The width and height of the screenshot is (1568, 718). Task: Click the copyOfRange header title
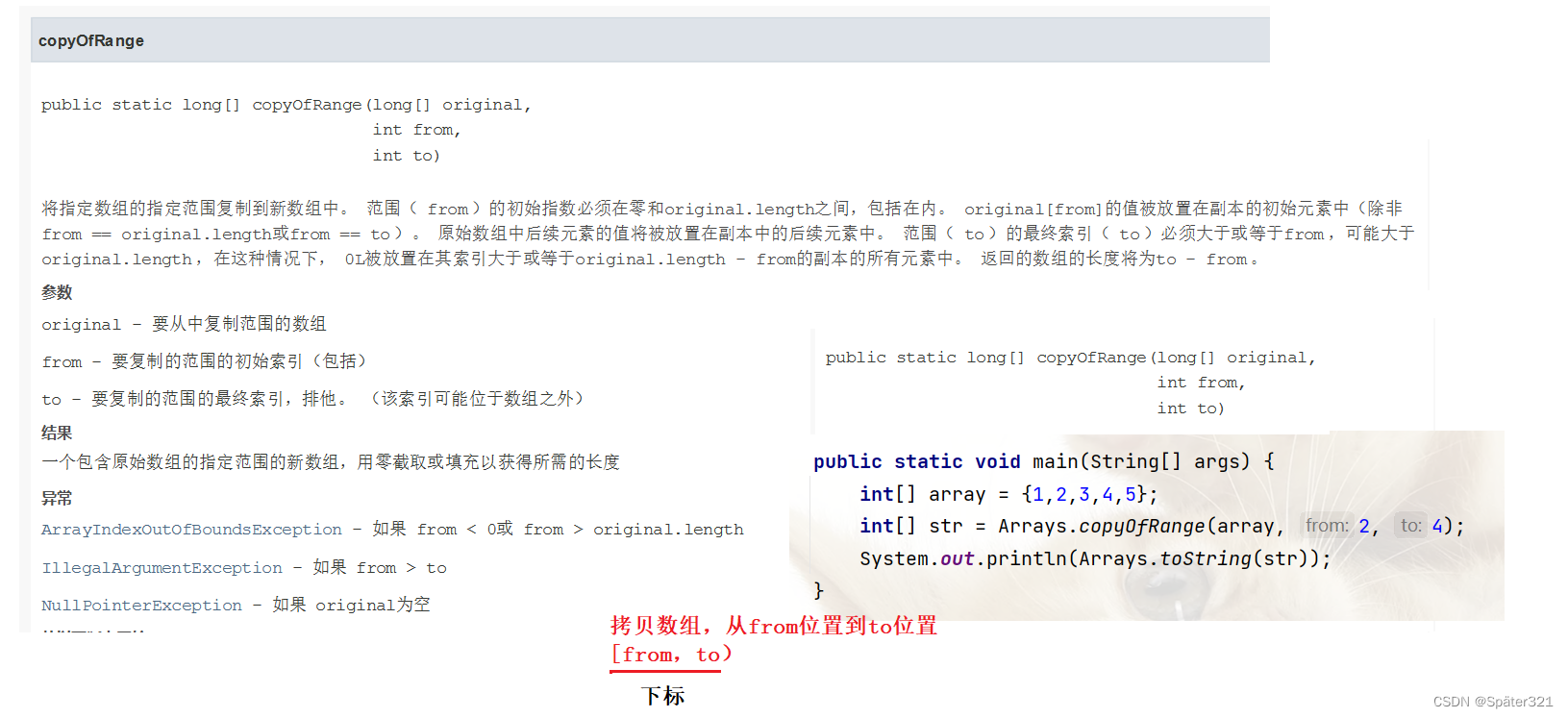(91, 40)
